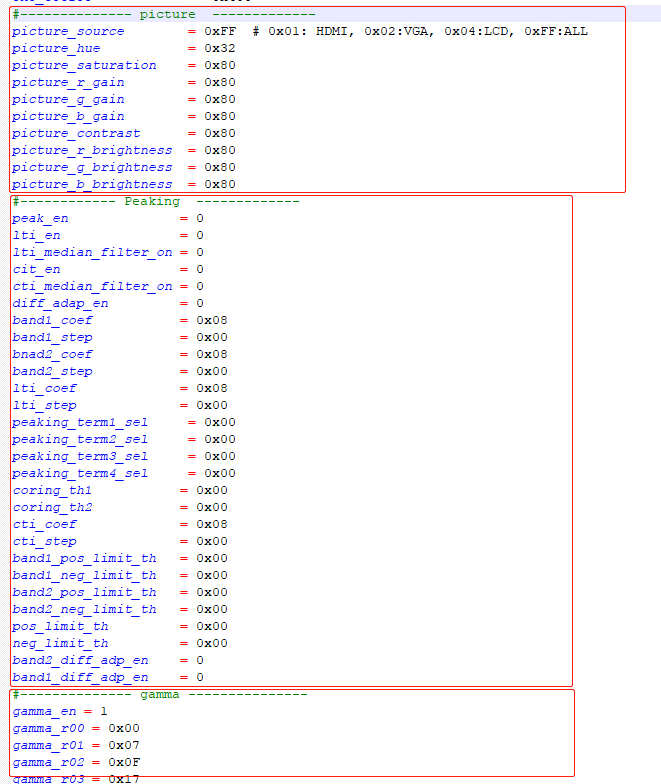The height and width of the screenshot is (784, 661).
Task: Click the picture_saturation parameter name
Action: pos(84,66)
